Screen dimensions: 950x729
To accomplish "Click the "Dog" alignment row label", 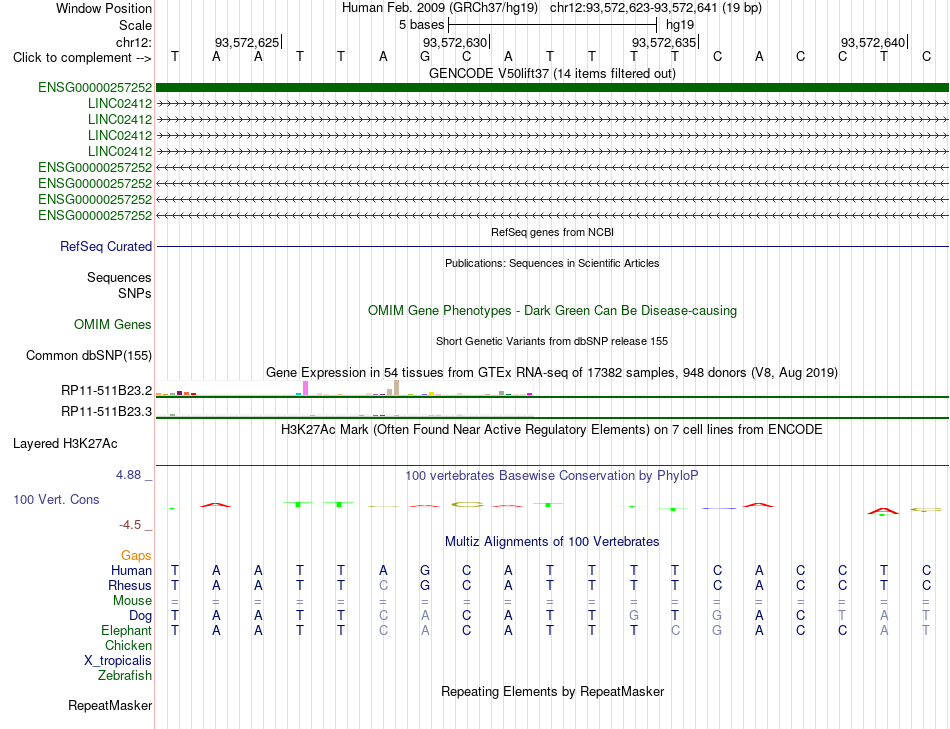I will tap(141, 616).
